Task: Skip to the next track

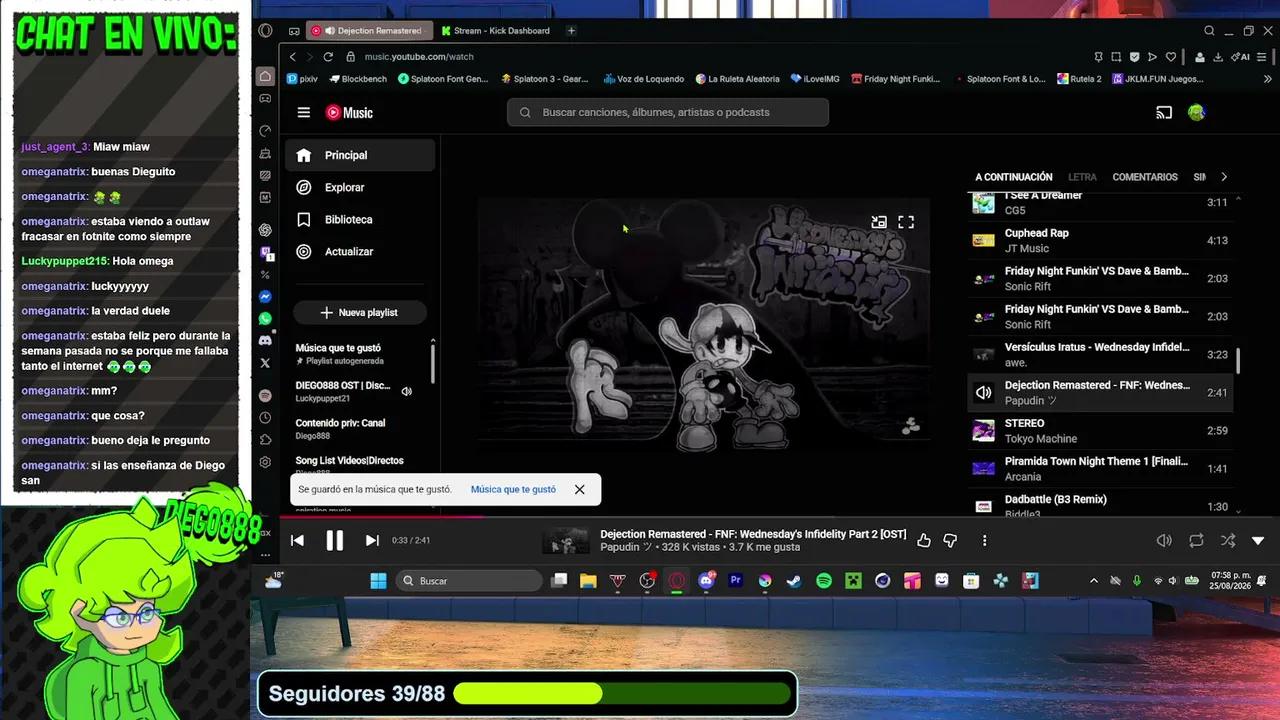Action: point(372,541)
